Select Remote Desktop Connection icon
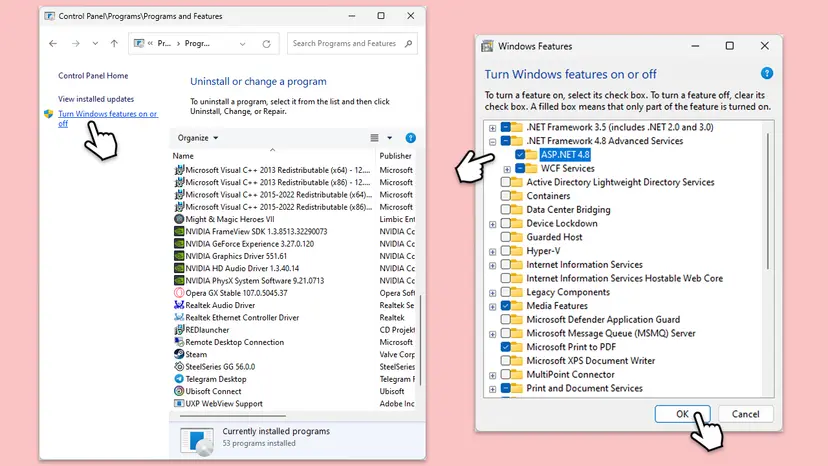Image resolution: width=828 pixels, height=466 pixels. tap(179, 342)
